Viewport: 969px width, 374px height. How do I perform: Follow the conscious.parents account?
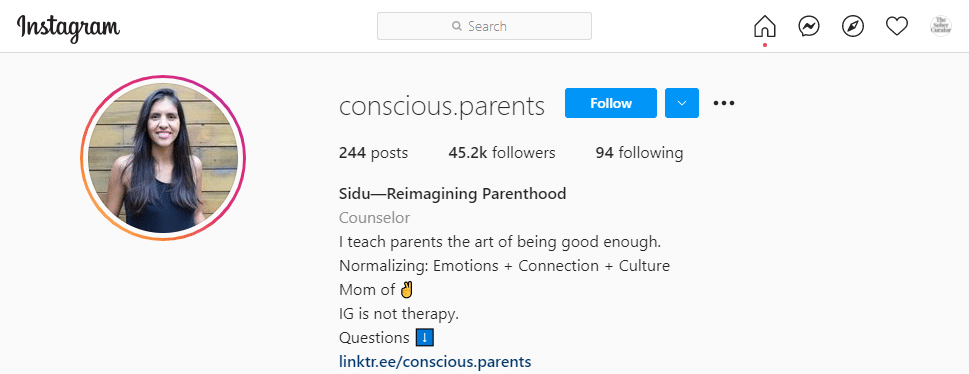pyautogui.click(x=611, y=103)
